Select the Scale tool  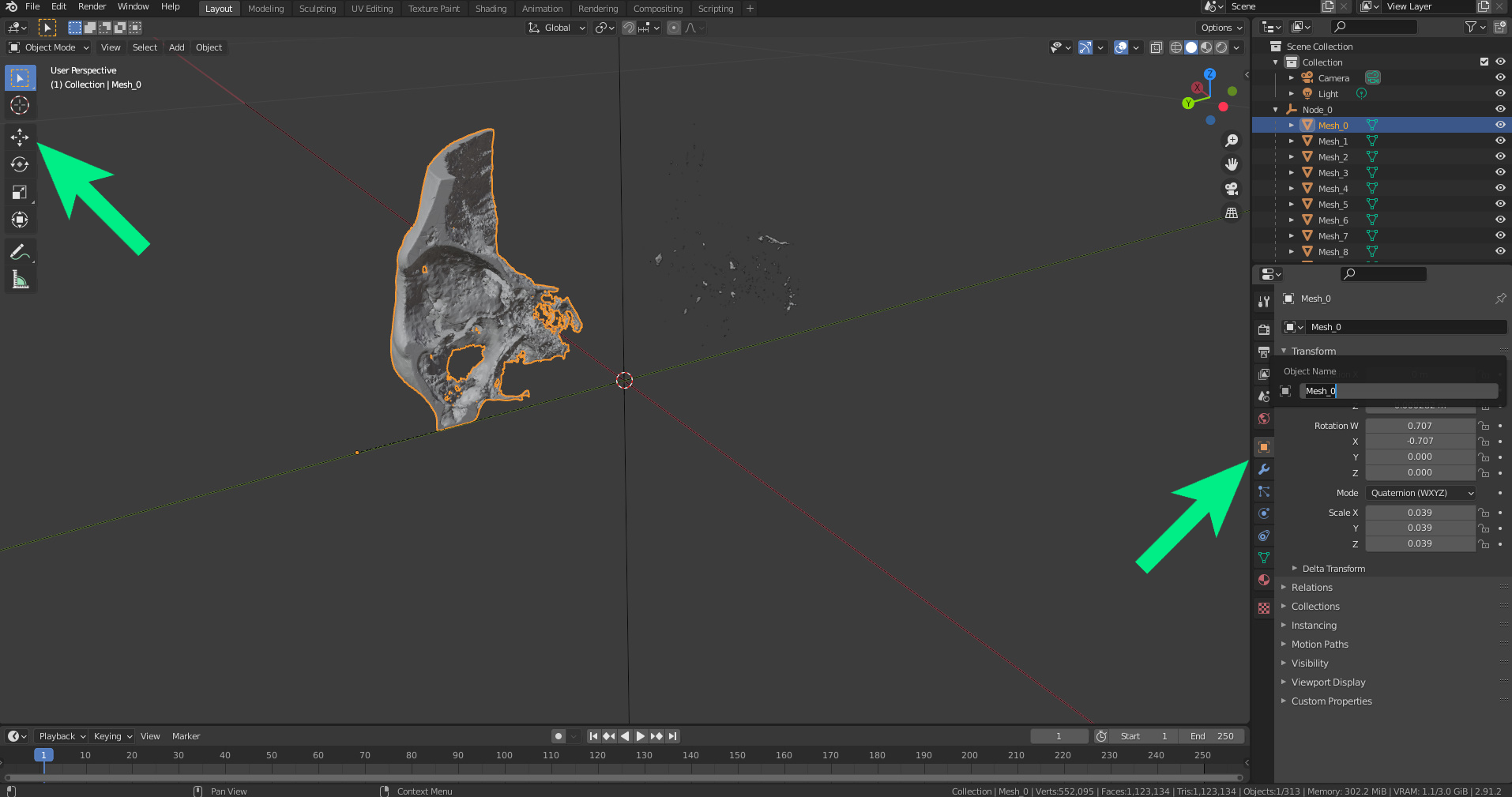point(20,193)
